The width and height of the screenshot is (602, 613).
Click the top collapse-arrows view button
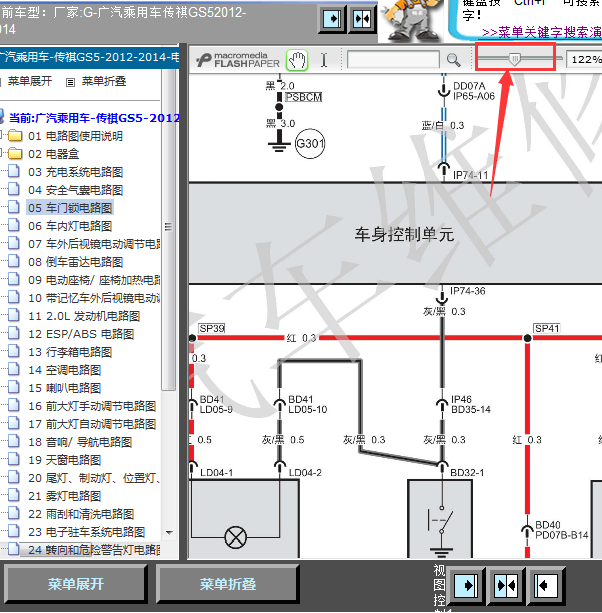click(x=362, y=19)
